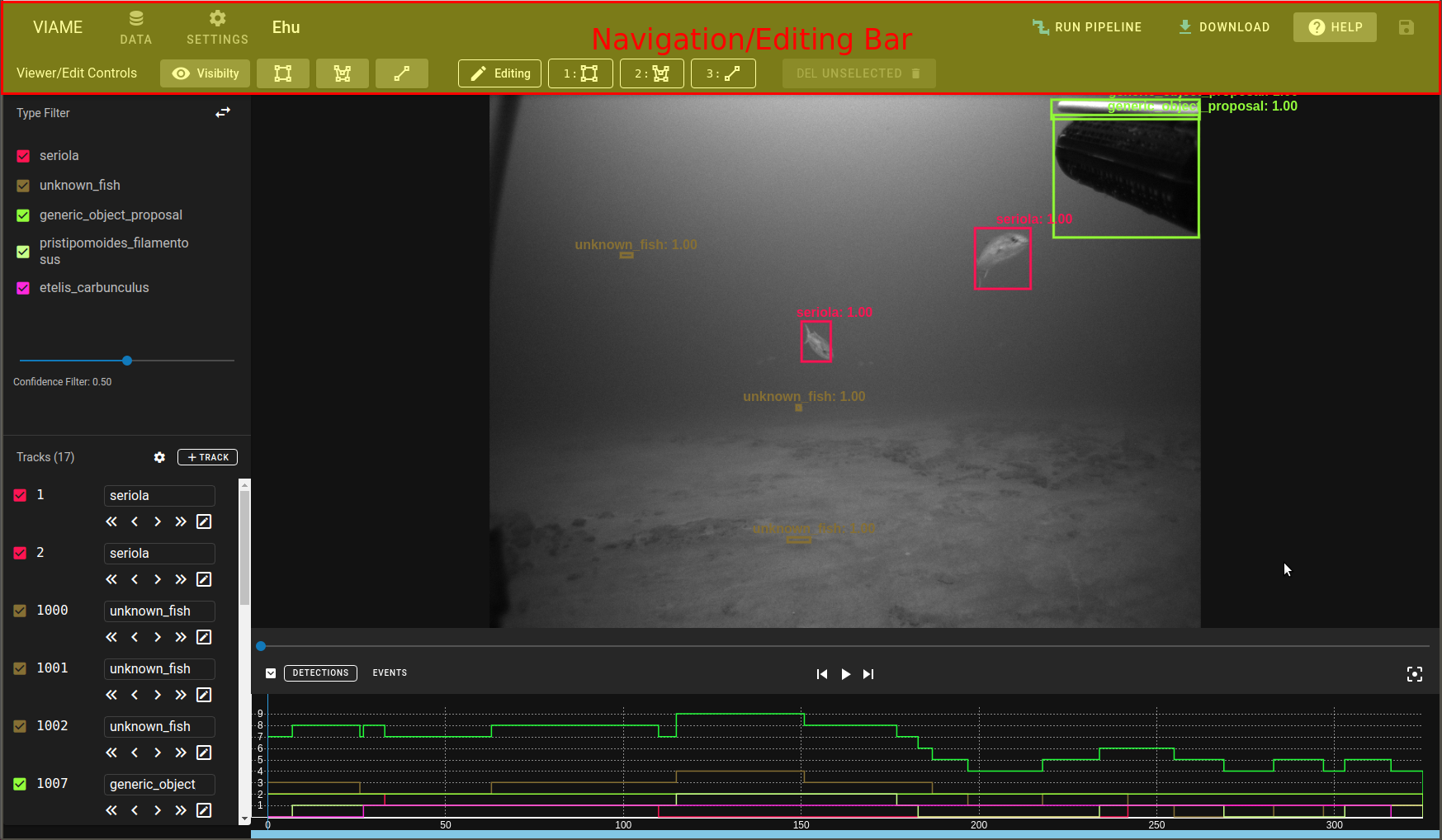
Task: Uncheck track 1000 checkbox
Action: point(20,611)
